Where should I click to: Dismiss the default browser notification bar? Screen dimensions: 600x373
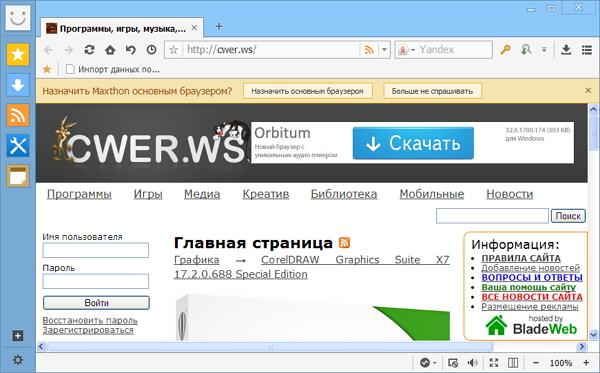click(x=588, y=91)
